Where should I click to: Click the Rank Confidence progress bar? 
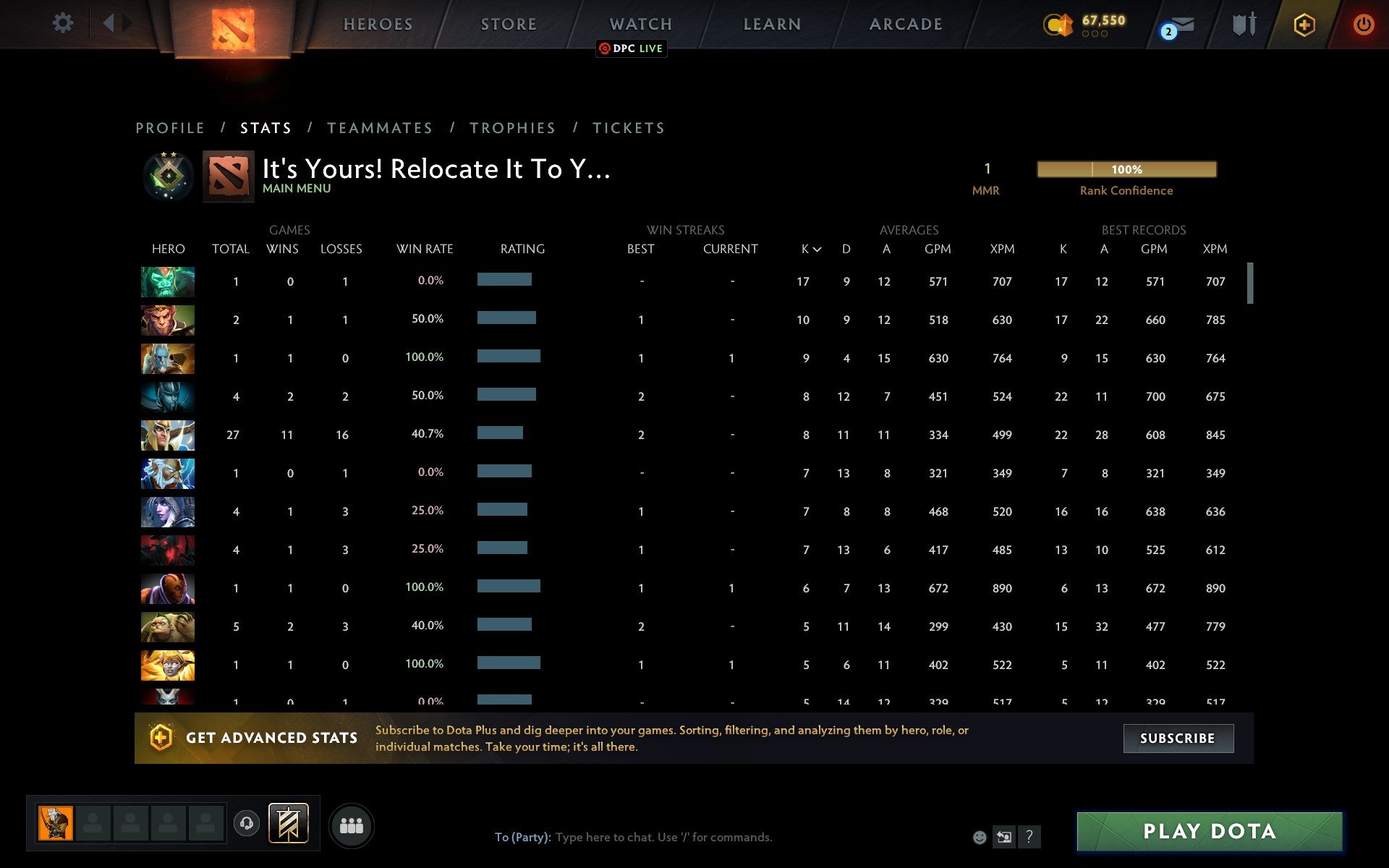(x=1126, y=169)
